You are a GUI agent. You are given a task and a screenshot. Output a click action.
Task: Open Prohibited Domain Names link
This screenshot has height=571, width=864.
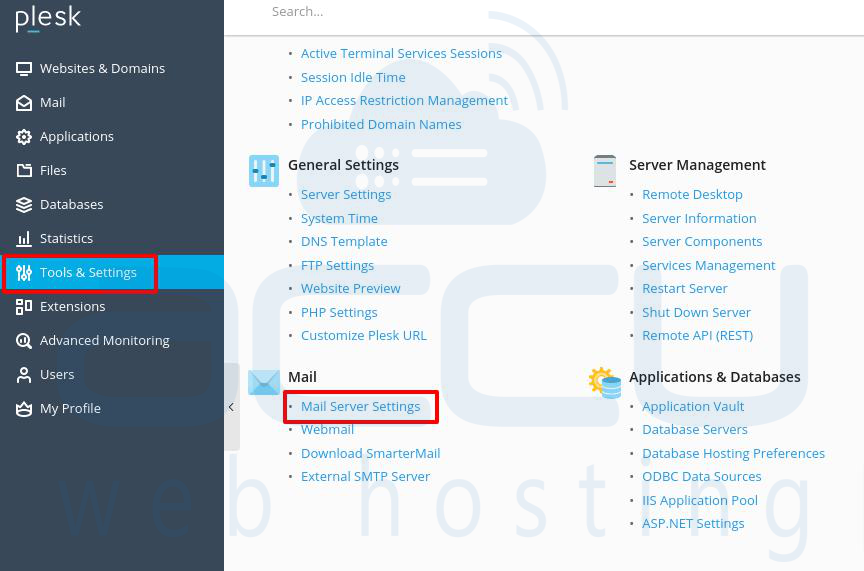381,125
